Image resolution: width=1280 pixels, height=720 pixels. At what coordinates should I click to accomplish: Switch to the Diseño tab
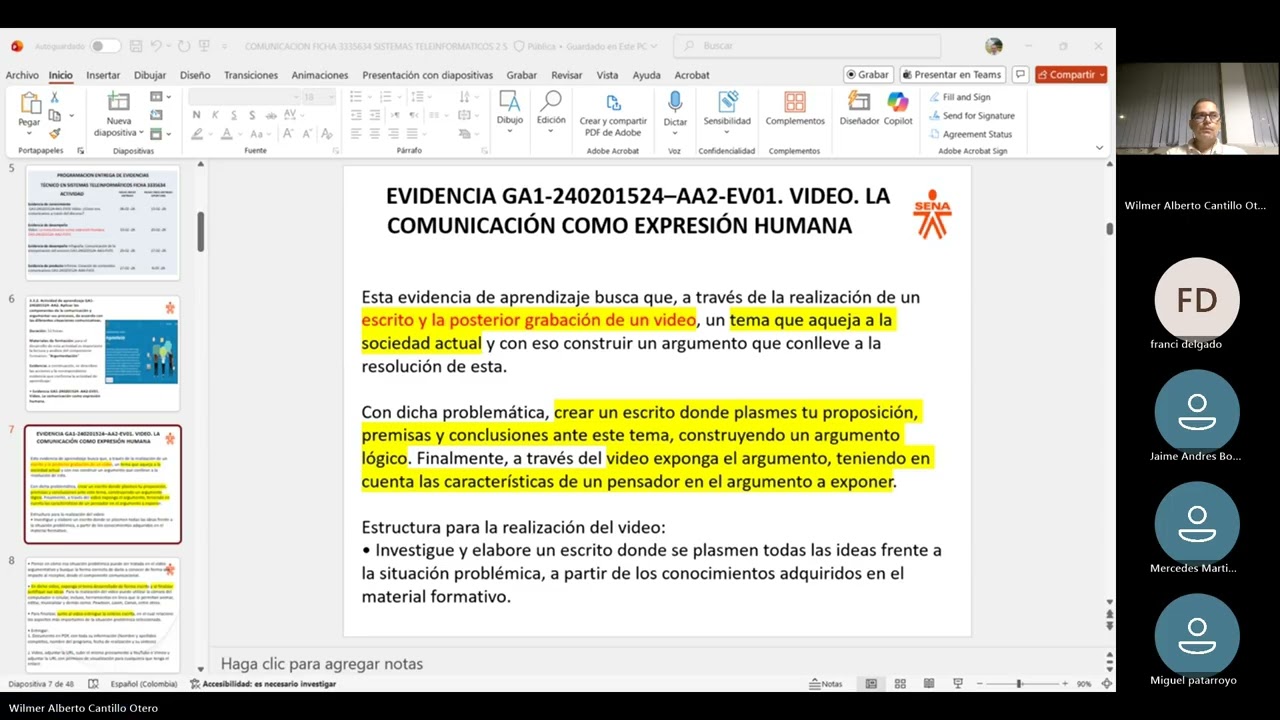pos(195,75)
